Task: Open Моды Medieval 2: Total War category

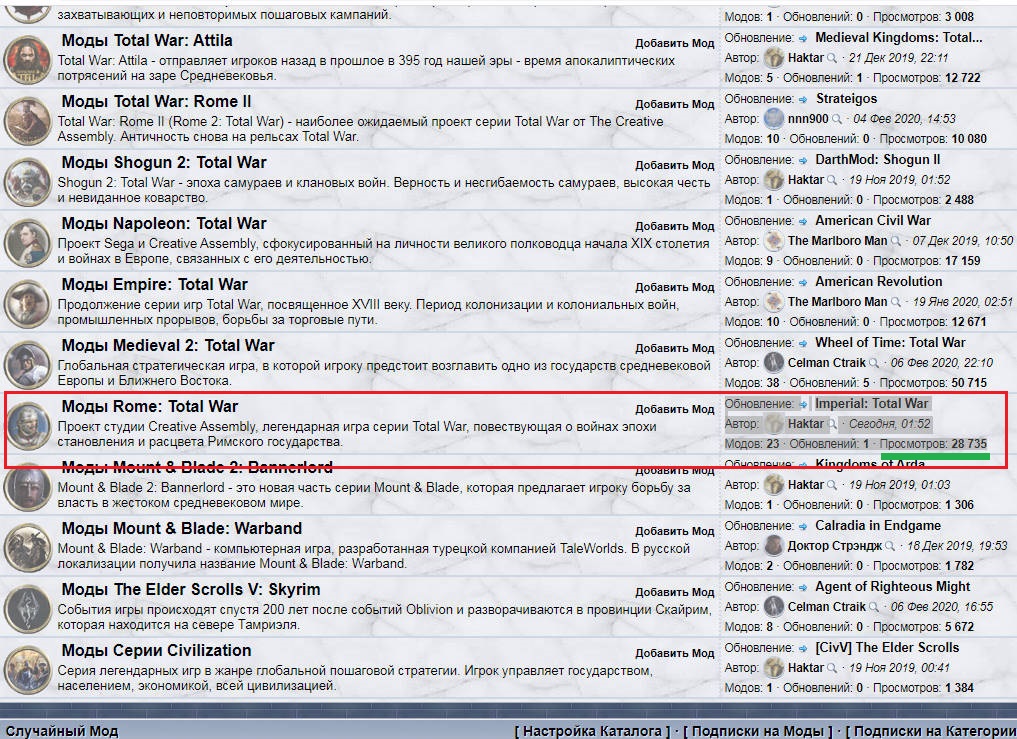Action: 168,345
